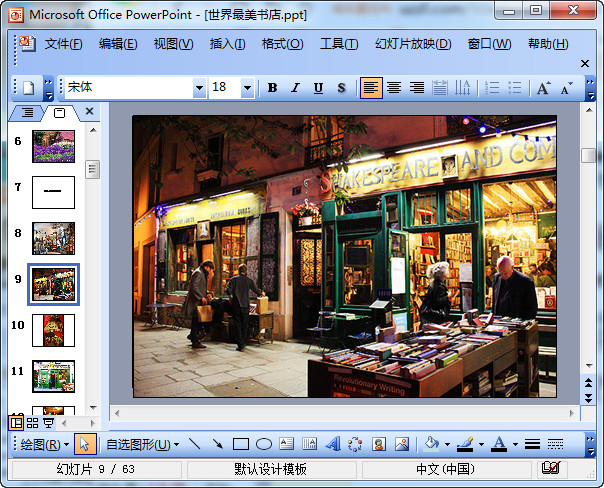This screenshot has width=604, height=488.
Task: Click the Center alignment icon
Action: (394, 88)
